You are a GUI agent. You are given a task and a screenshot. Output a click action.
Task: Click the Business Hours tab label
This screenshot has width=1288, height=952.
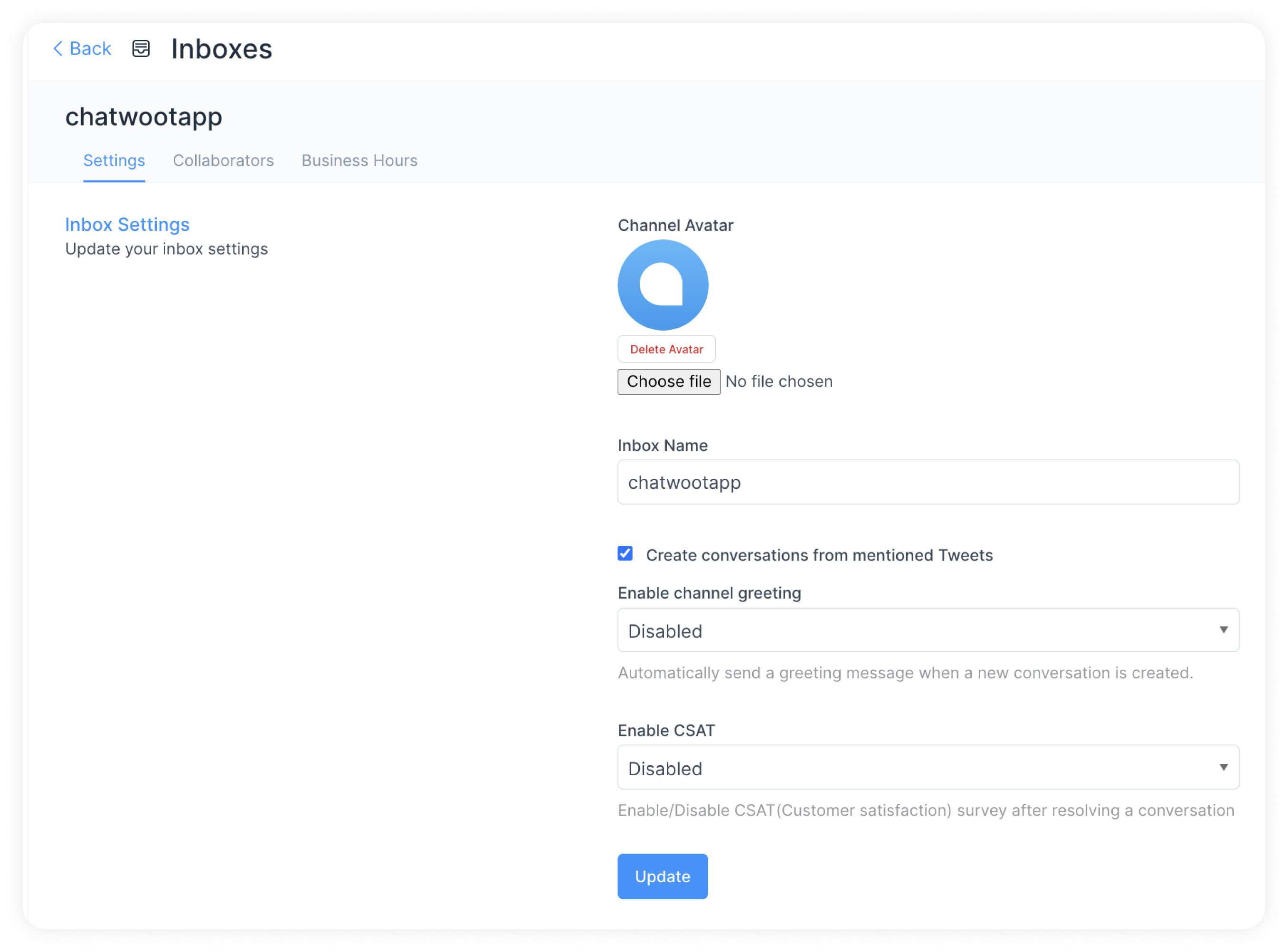[360, 160]
